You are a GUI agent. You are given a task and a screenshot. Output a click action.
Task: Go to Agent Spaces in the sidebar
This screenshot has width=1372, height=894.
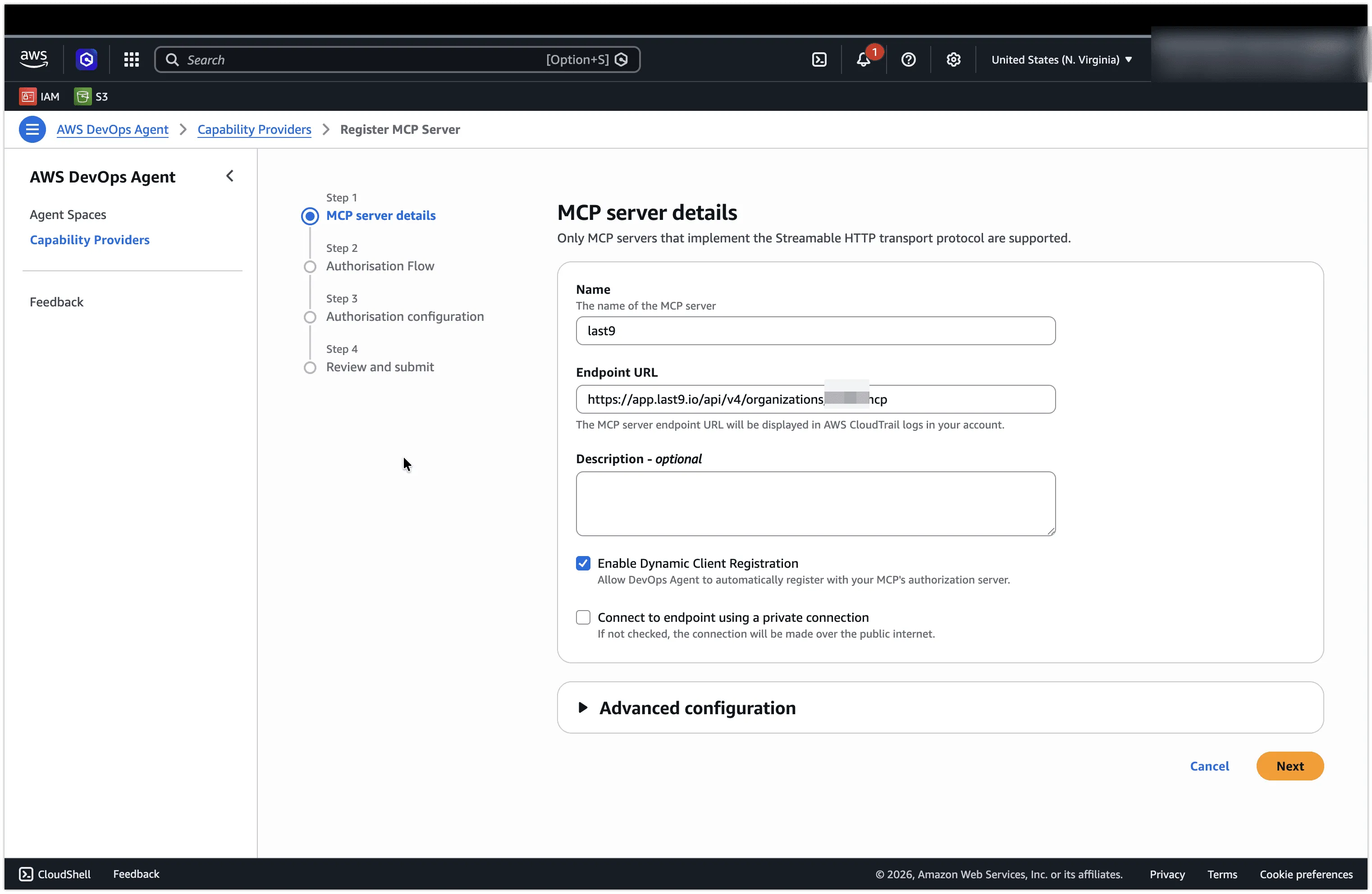coord(68,214)
